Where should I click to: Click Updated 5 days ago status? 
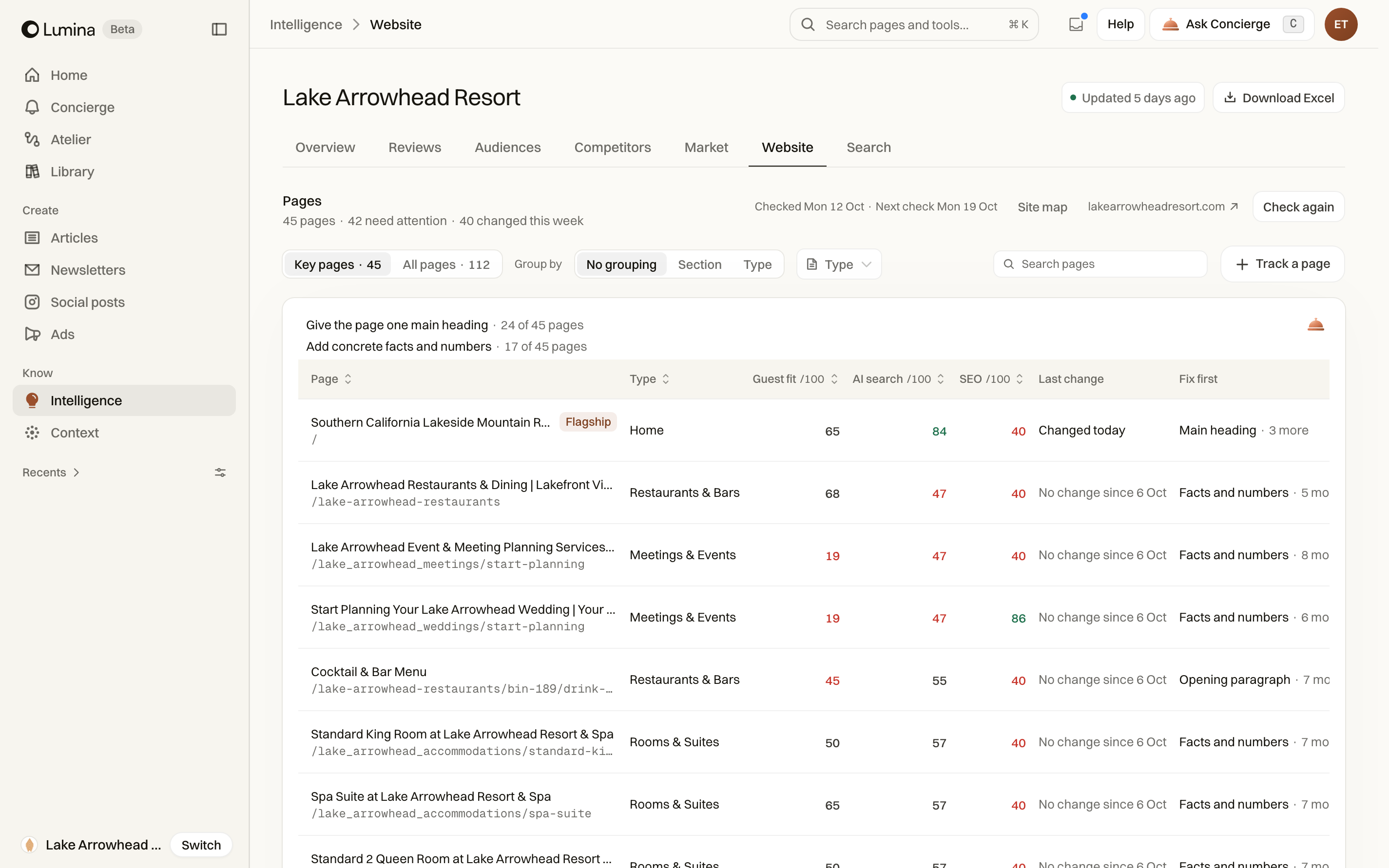(1132, 97)
